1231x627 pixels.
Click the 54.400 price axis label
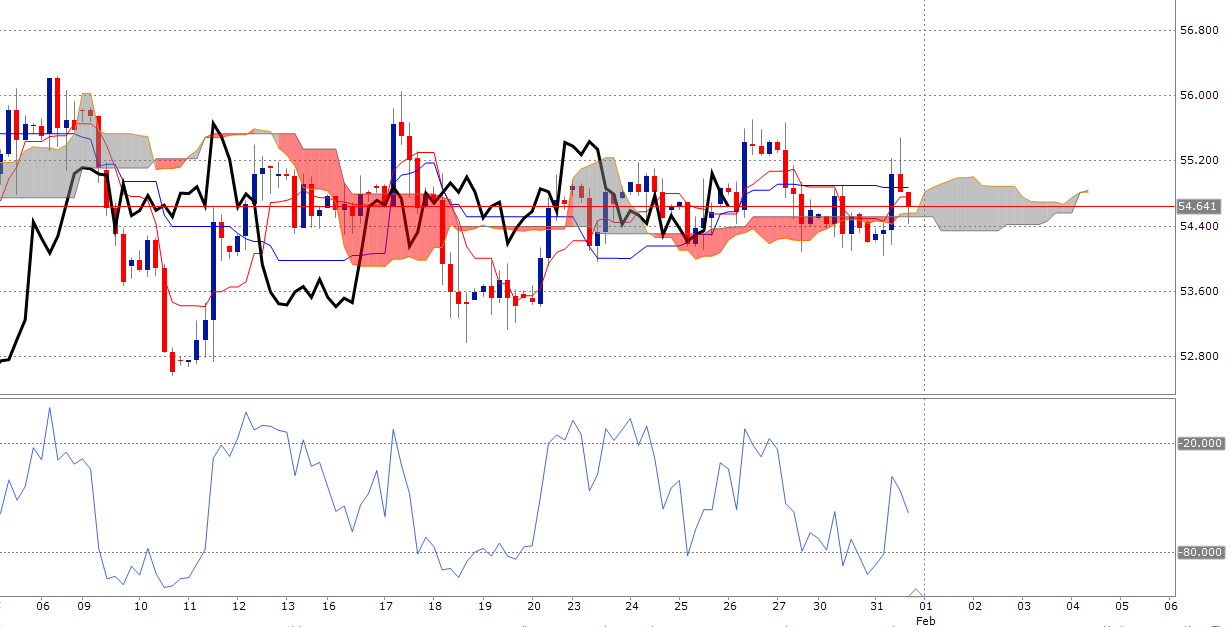tap(1197, 226)
